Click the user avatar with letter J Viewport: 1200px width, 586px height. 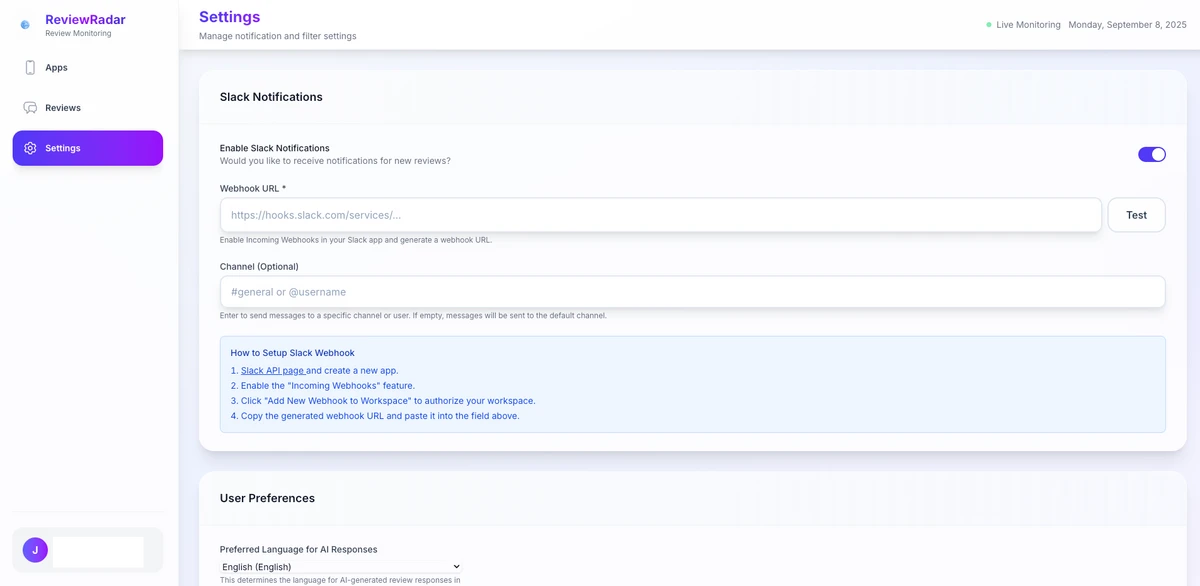coord(35,550)
